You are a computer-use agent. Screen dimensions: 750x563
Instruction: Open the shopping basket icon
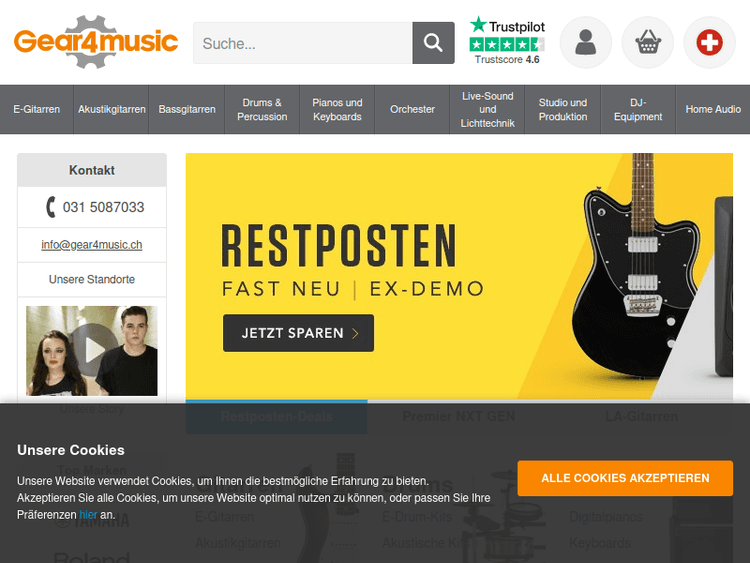pyautogui.click(x=648, y=43)
